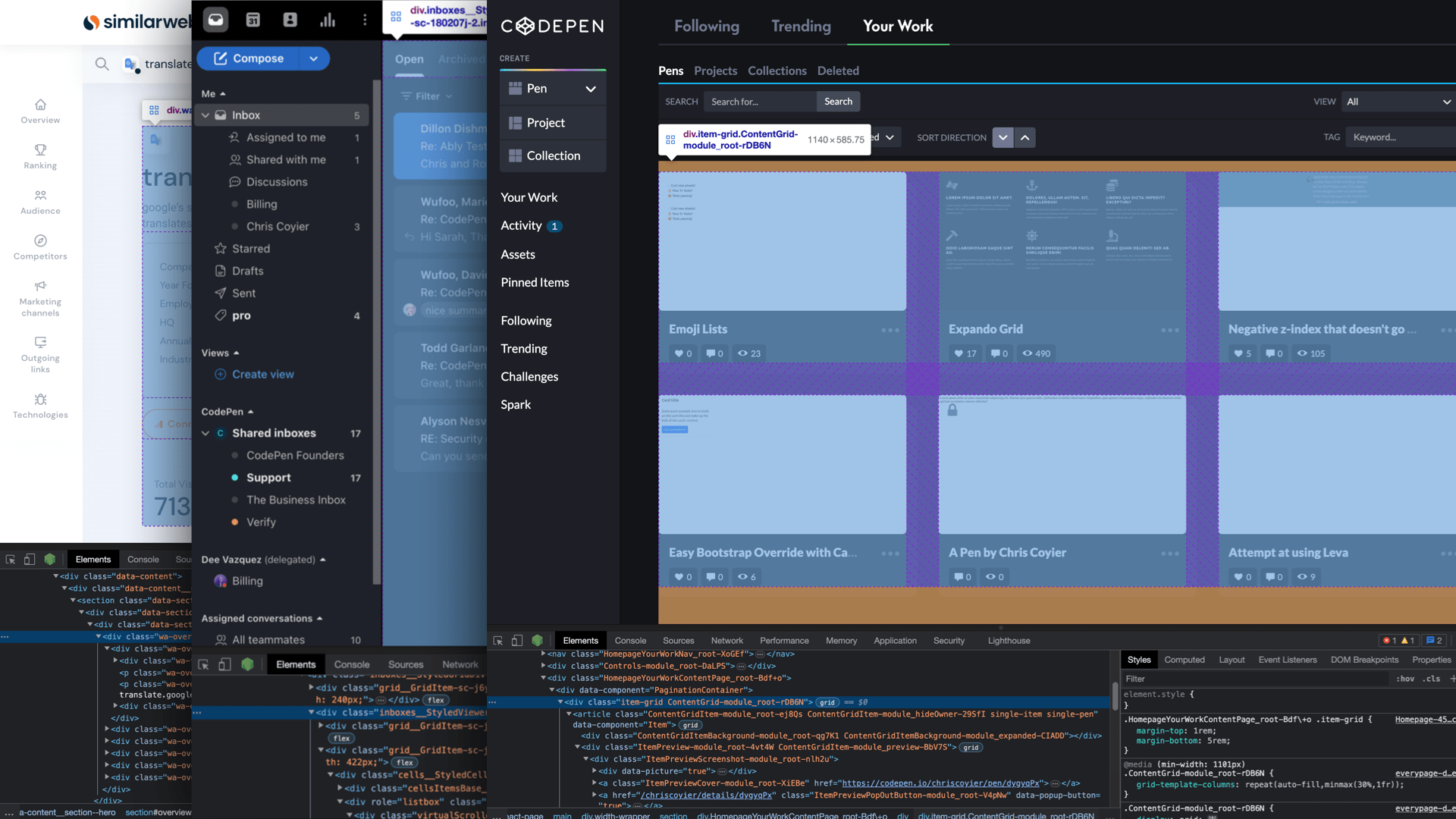Open the Expando Grid pen thumbnail
This screenshot has width=1456, height=819.
[1062, 241]
